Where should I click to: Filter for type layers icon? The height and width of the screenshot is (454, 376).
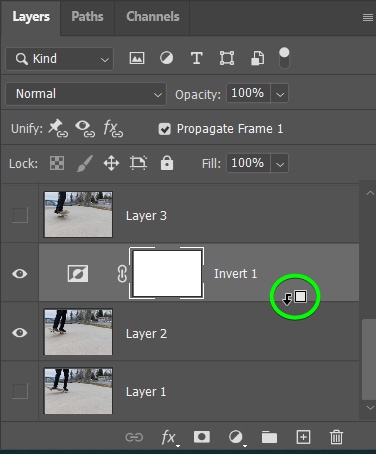[x=197, y=58]
